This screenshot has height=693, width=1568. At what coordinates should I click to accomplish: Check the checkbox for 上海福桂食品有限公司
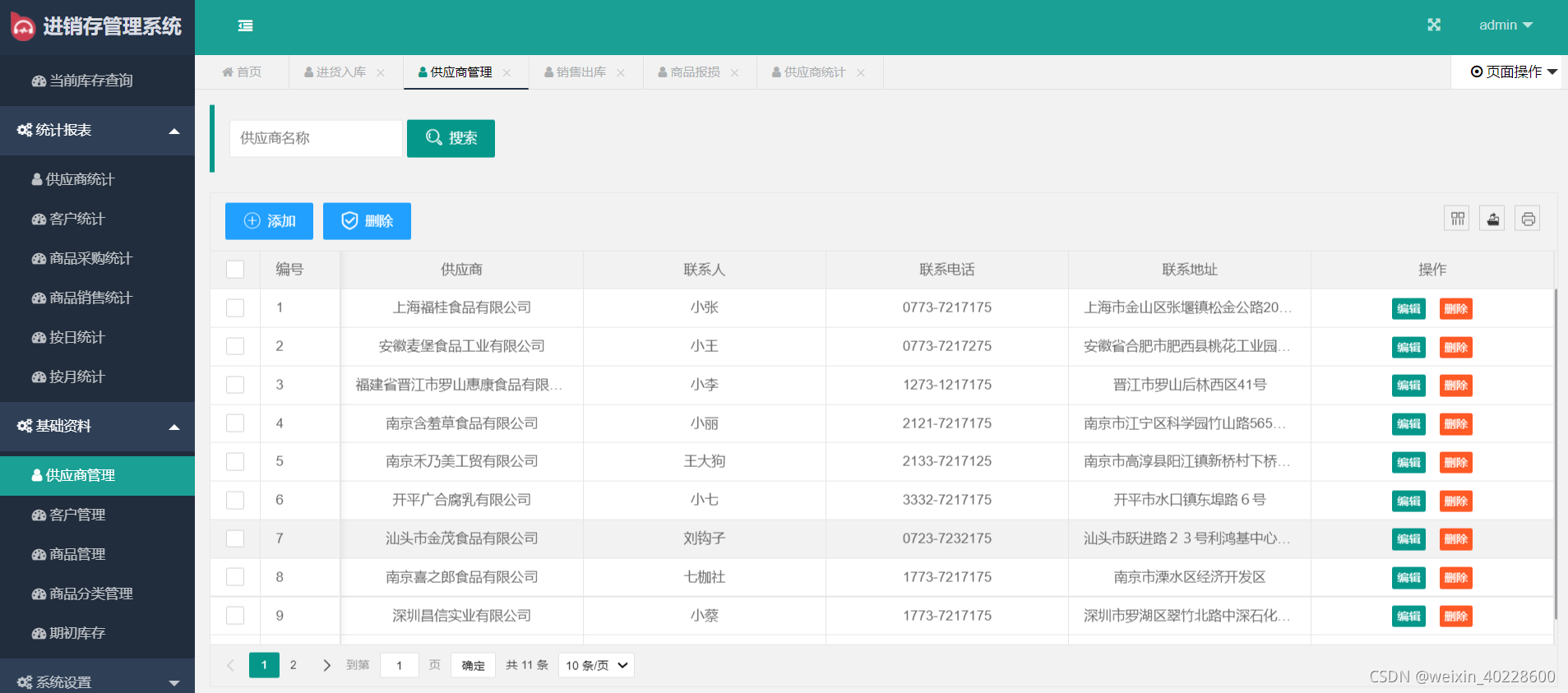235,307
